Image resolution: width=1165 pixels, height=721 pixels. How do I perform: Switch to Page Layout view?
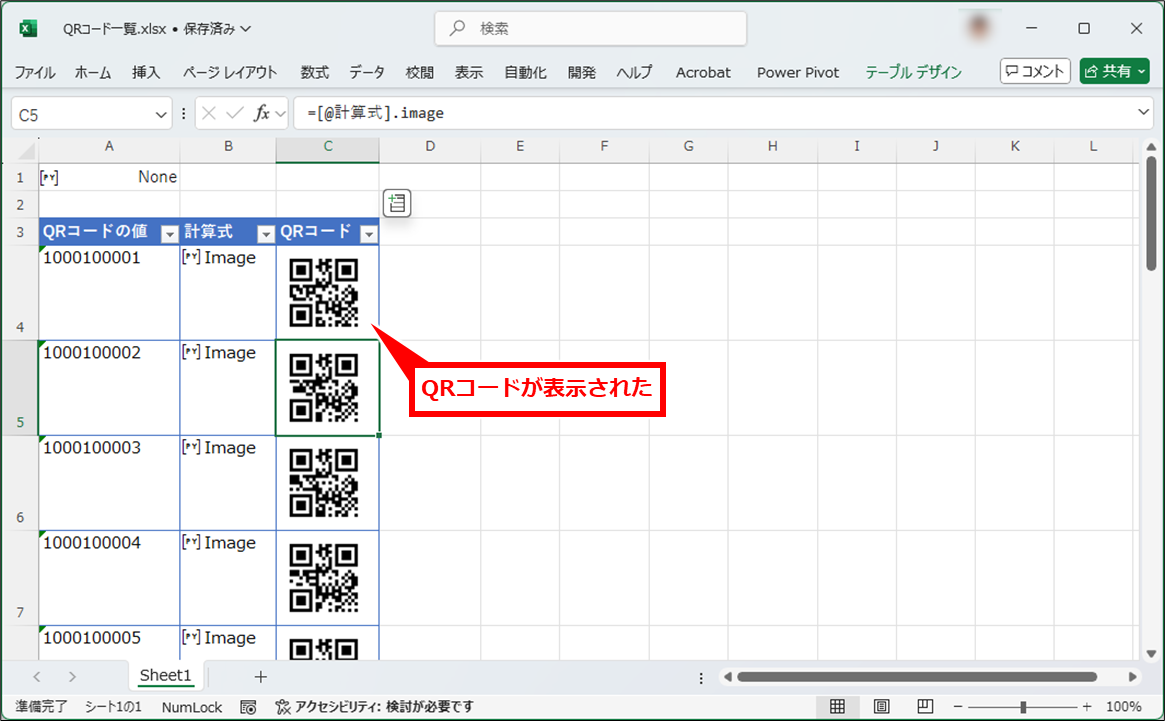pyautogui.click(x=881, y=706)
